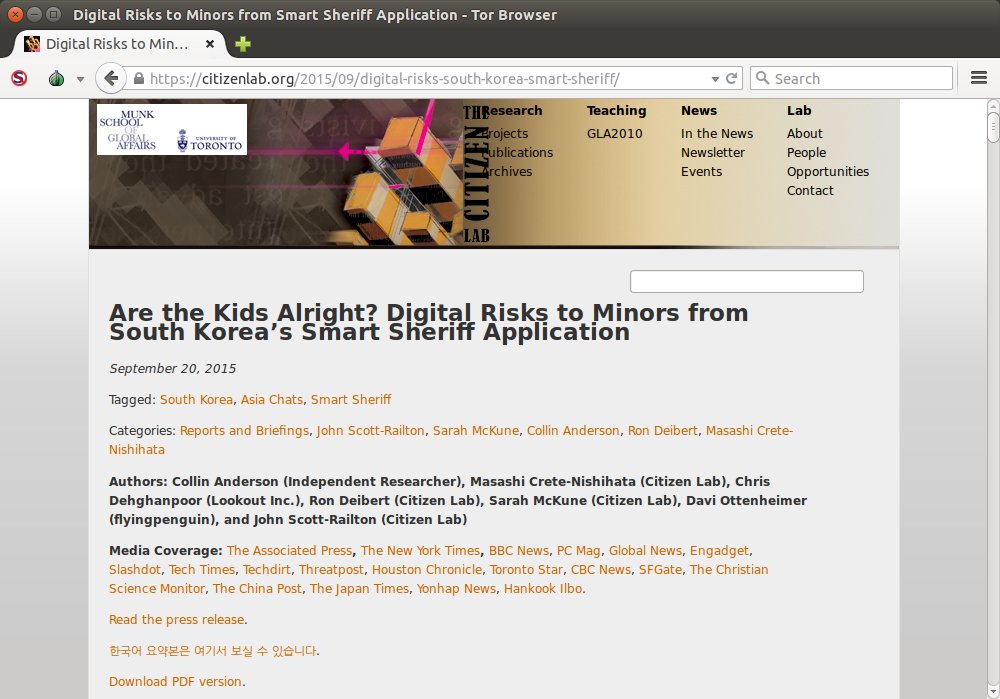Open the Tor onion button

pyautogui.click(x=57, y=78)
